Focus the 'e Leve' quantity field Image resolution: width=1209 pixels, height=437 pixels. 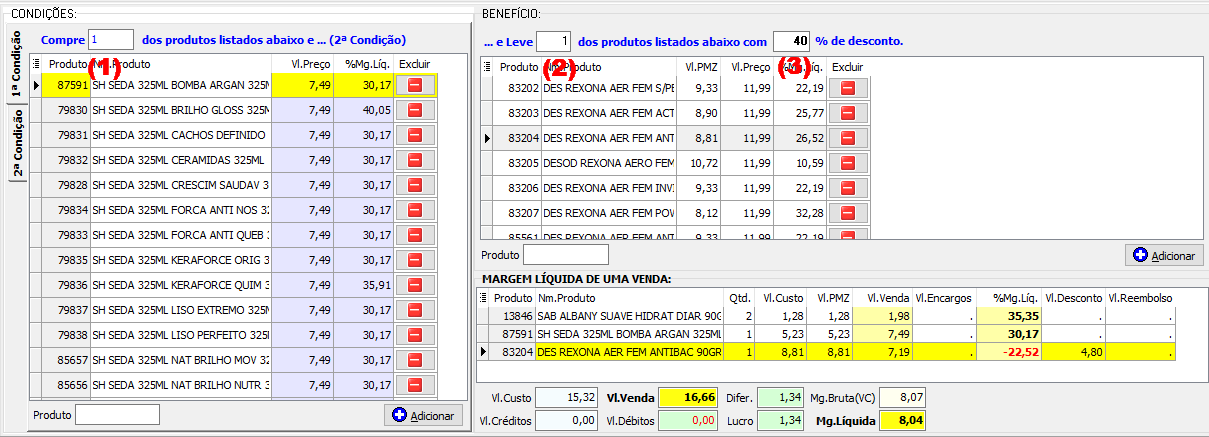tap(554, 41)
